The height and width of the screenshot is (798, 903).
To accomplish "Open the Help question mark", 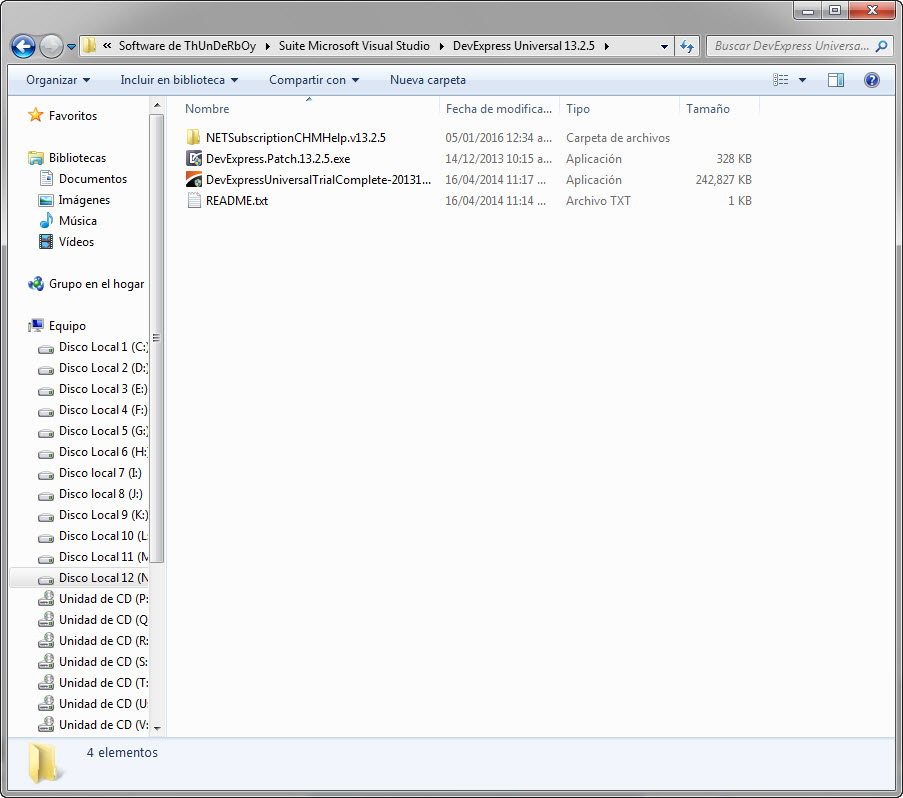I will [871, 80].
